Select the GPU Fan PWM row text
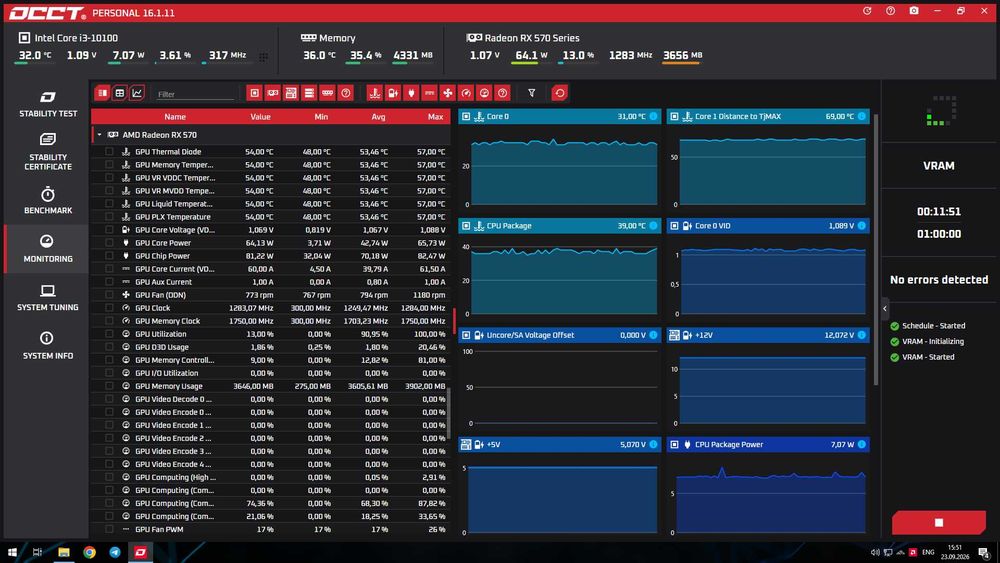 159,529
